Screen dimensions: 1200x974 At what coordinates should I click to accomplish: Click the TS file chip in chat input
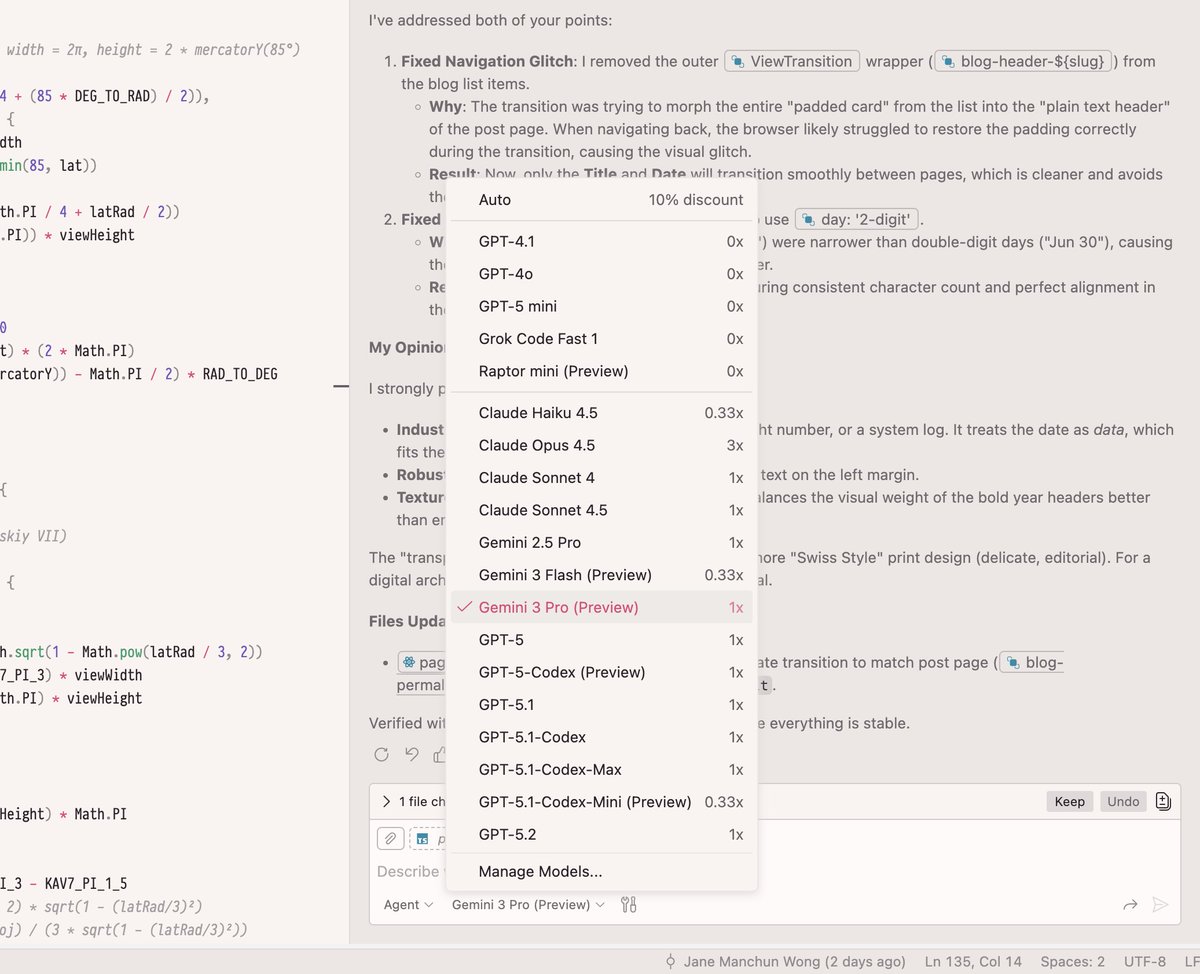pyautogui.click(x=429, y=838)
